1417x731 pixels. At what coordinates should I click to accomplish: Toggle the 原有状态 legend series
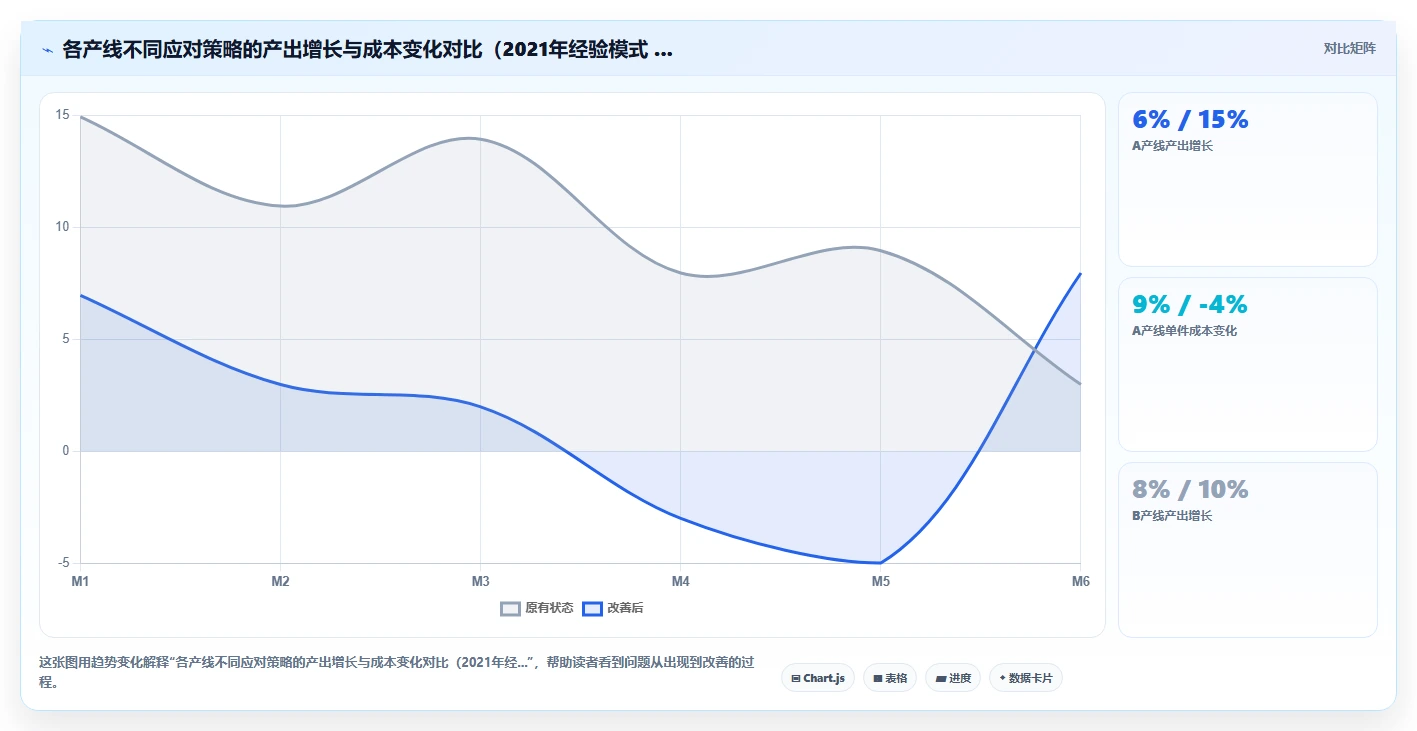[537, 608]
